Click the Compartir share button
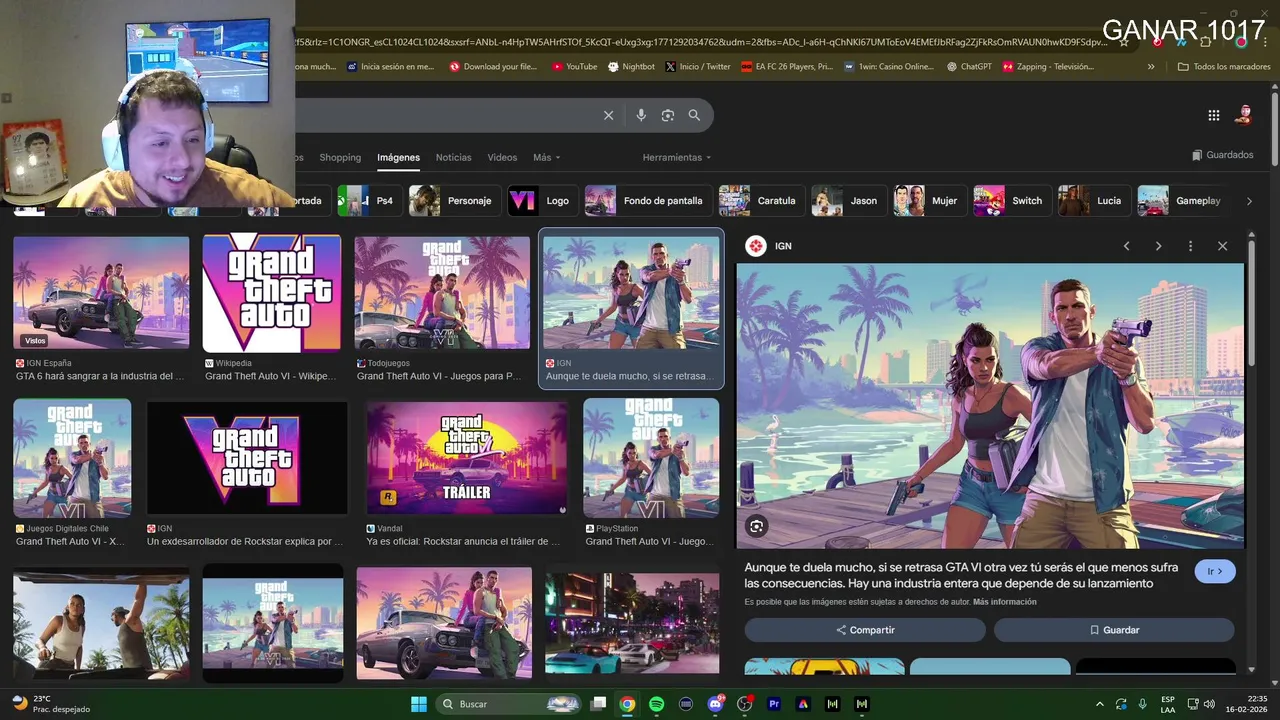Screen dimensions: 1280x720 tap(865, 630)
